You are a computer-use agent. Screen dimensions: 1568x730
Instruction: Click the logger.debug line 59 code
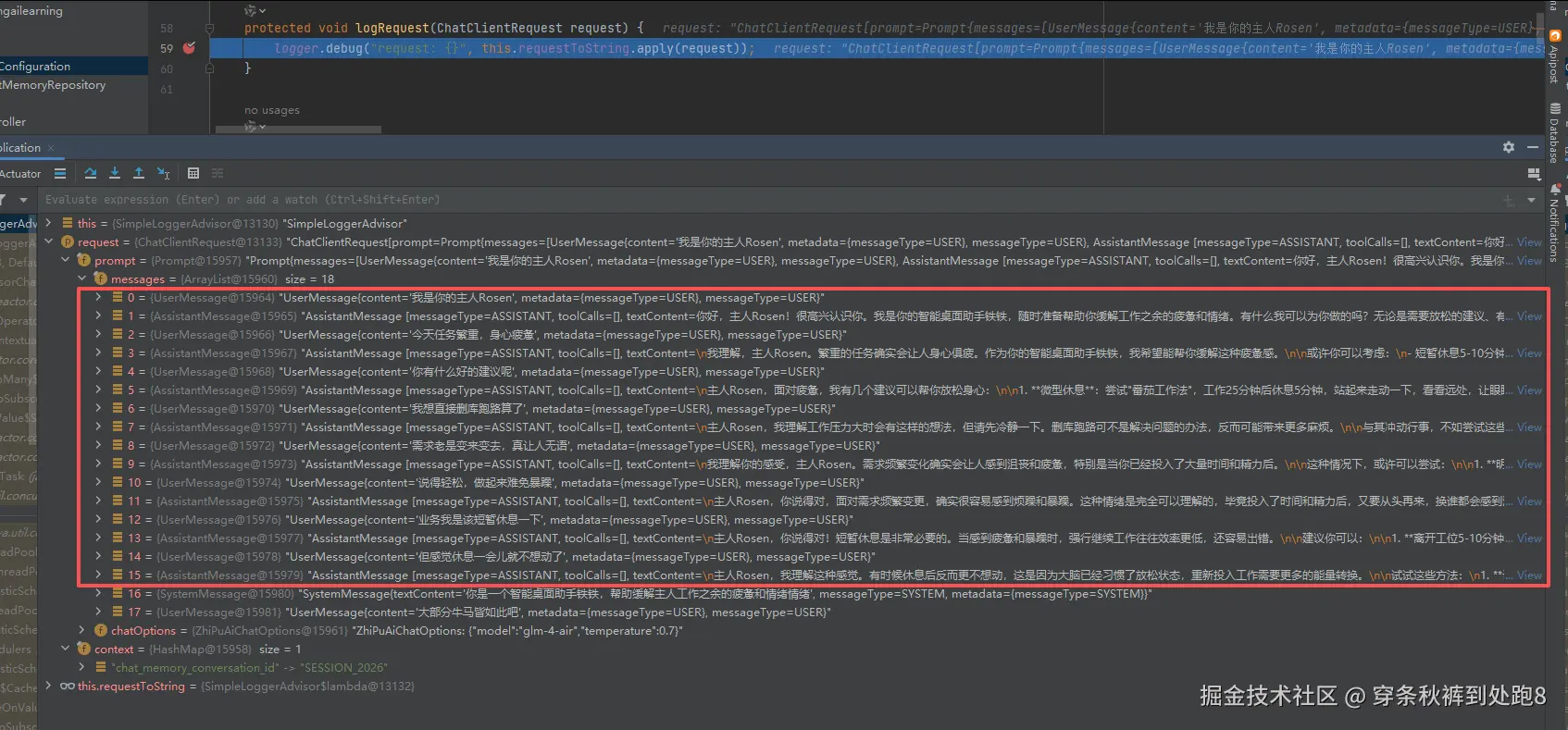click(x=515, y=48)
